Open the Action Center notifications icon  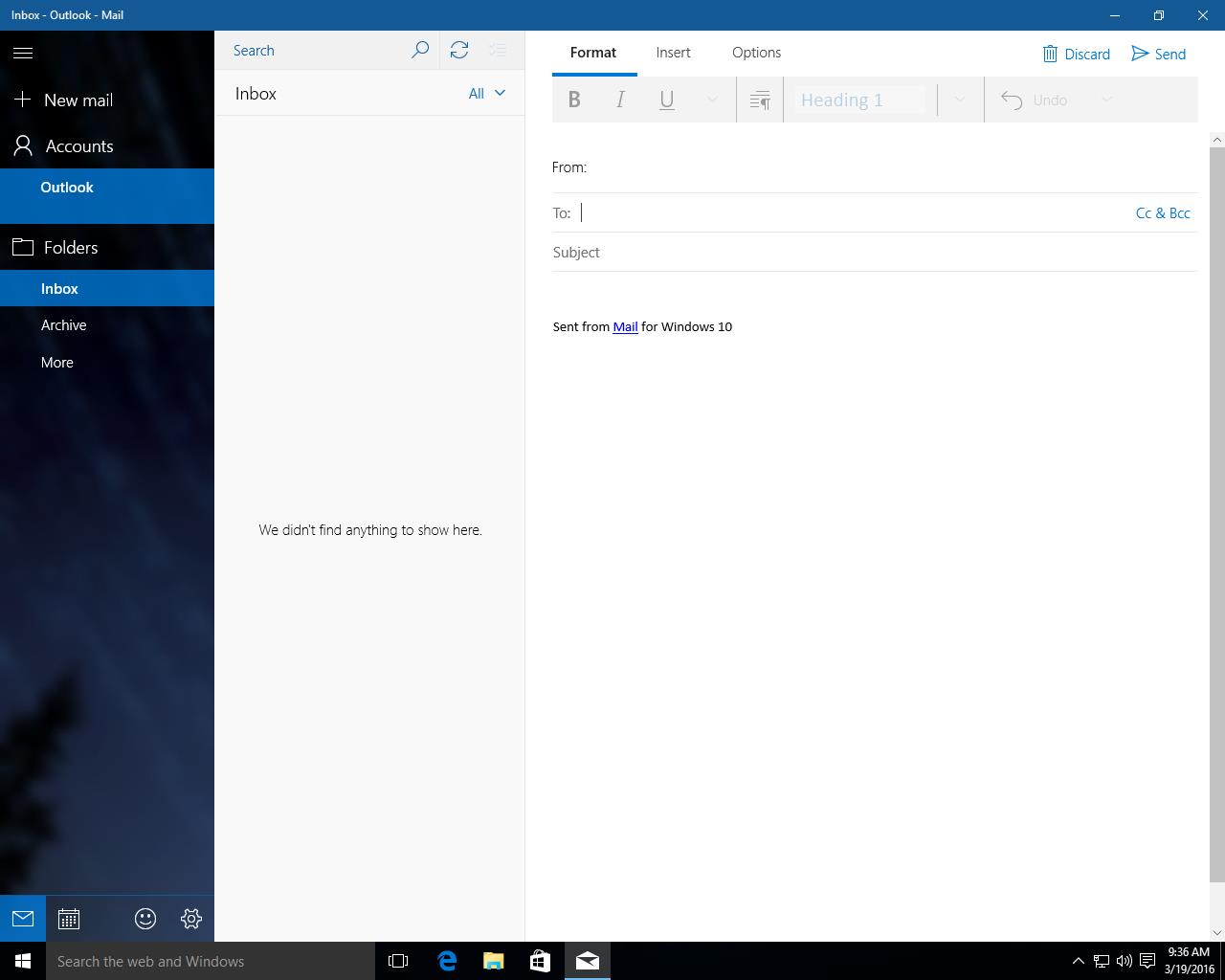1147,961
